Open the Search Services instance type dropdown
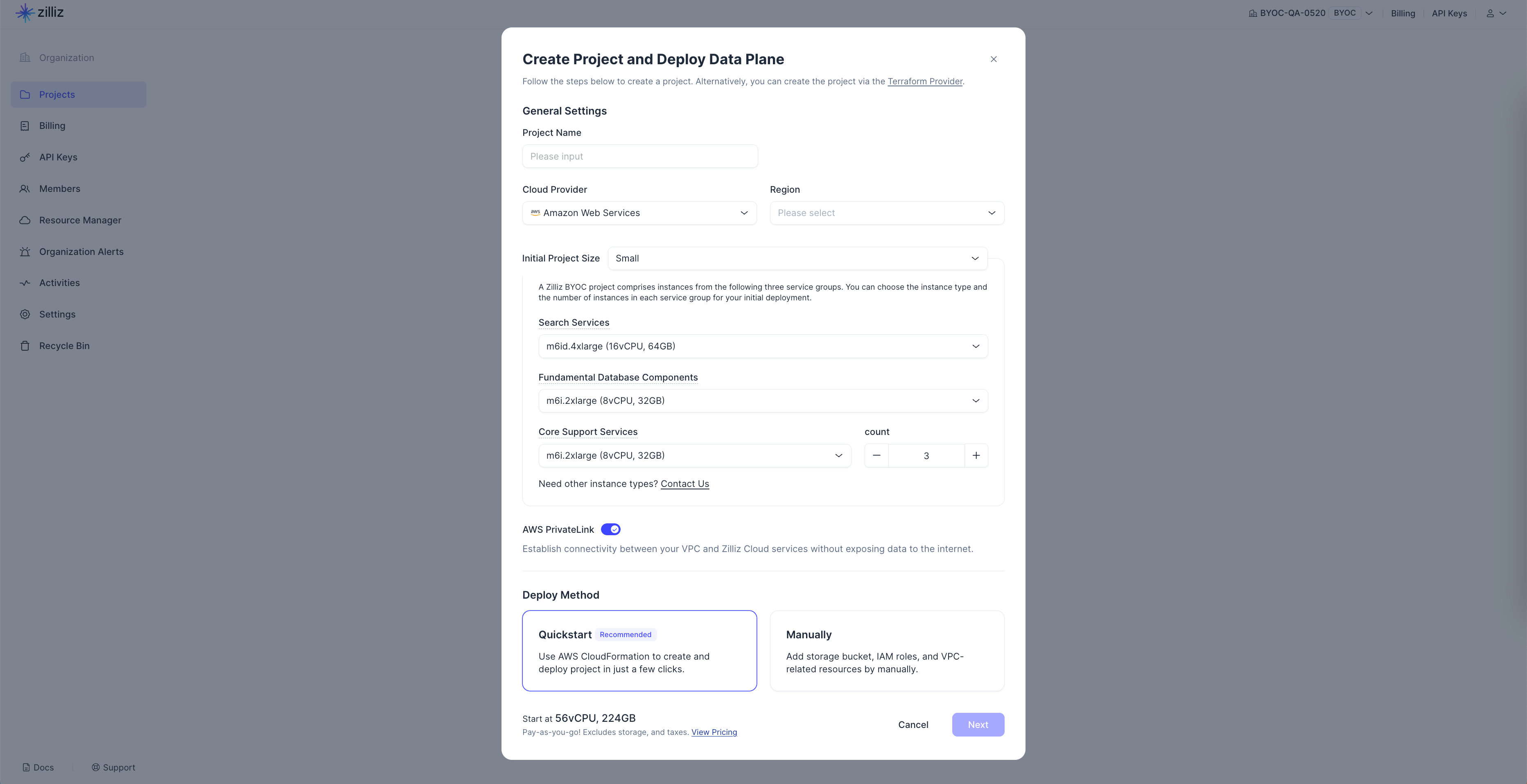Viewport: 1527px width, 784px height. click(763, 346)
